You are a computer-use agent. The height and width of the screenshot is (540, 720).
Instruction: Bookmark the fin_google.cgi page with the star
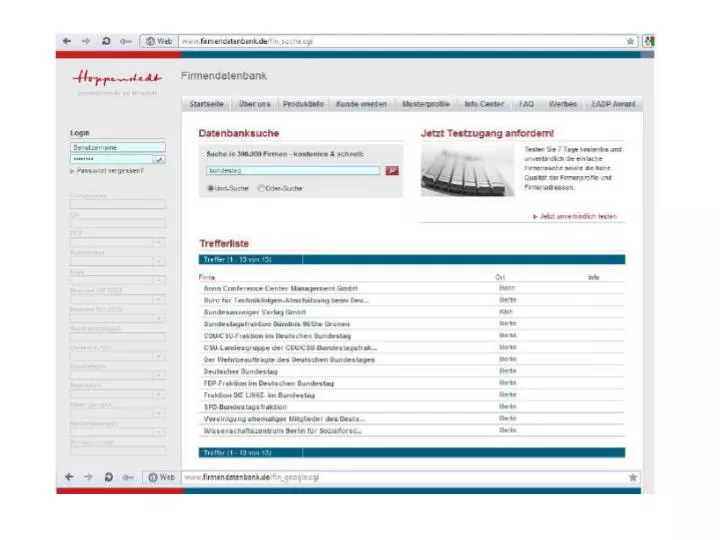coord(633,478)
